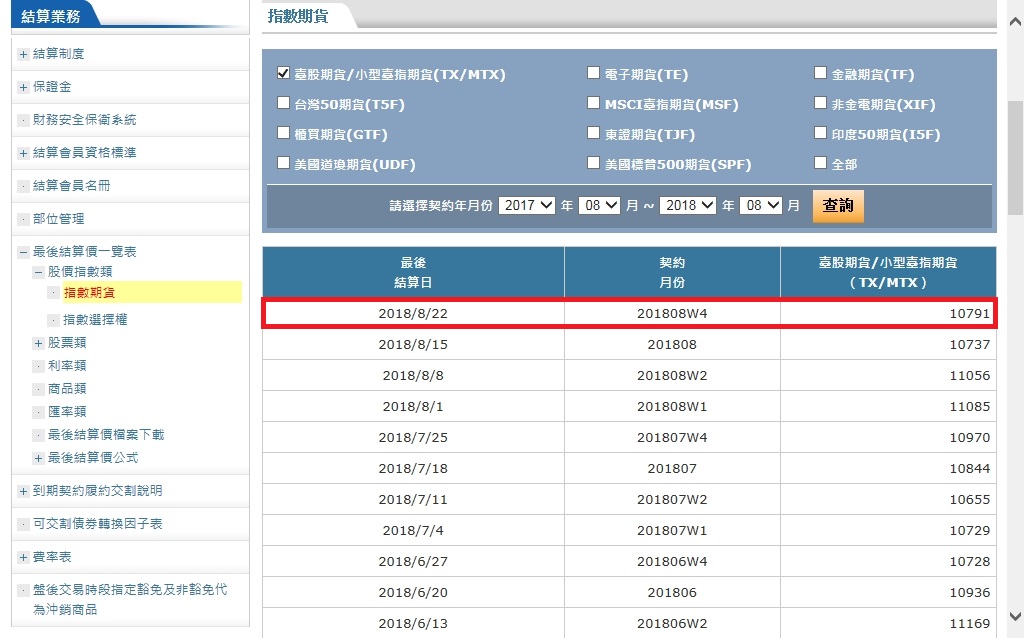
Task: Click the contract cell 201808W4
Action: (x=672, y=313)
